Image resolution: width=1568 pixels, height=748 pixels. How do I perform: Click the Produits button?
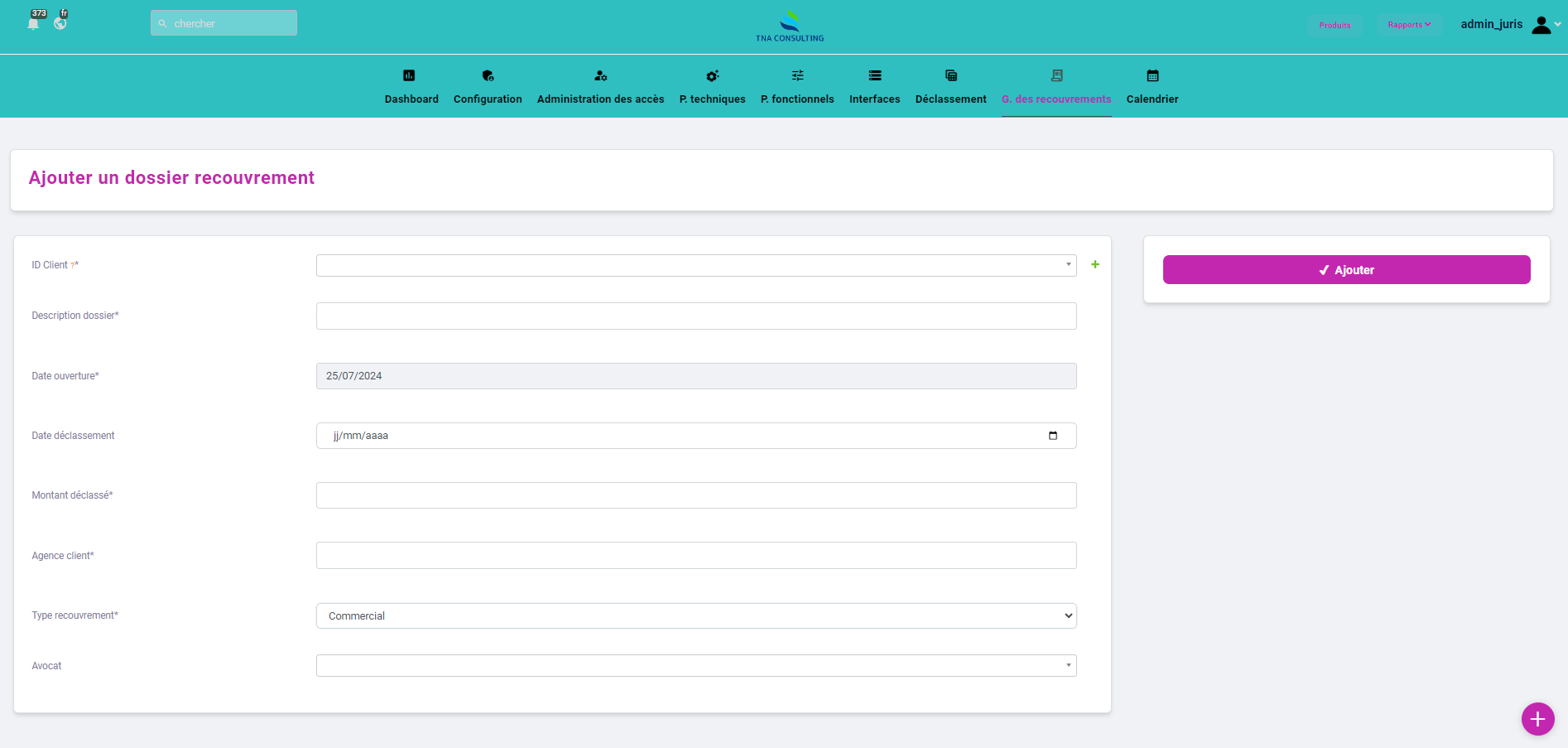(1335, 25)
